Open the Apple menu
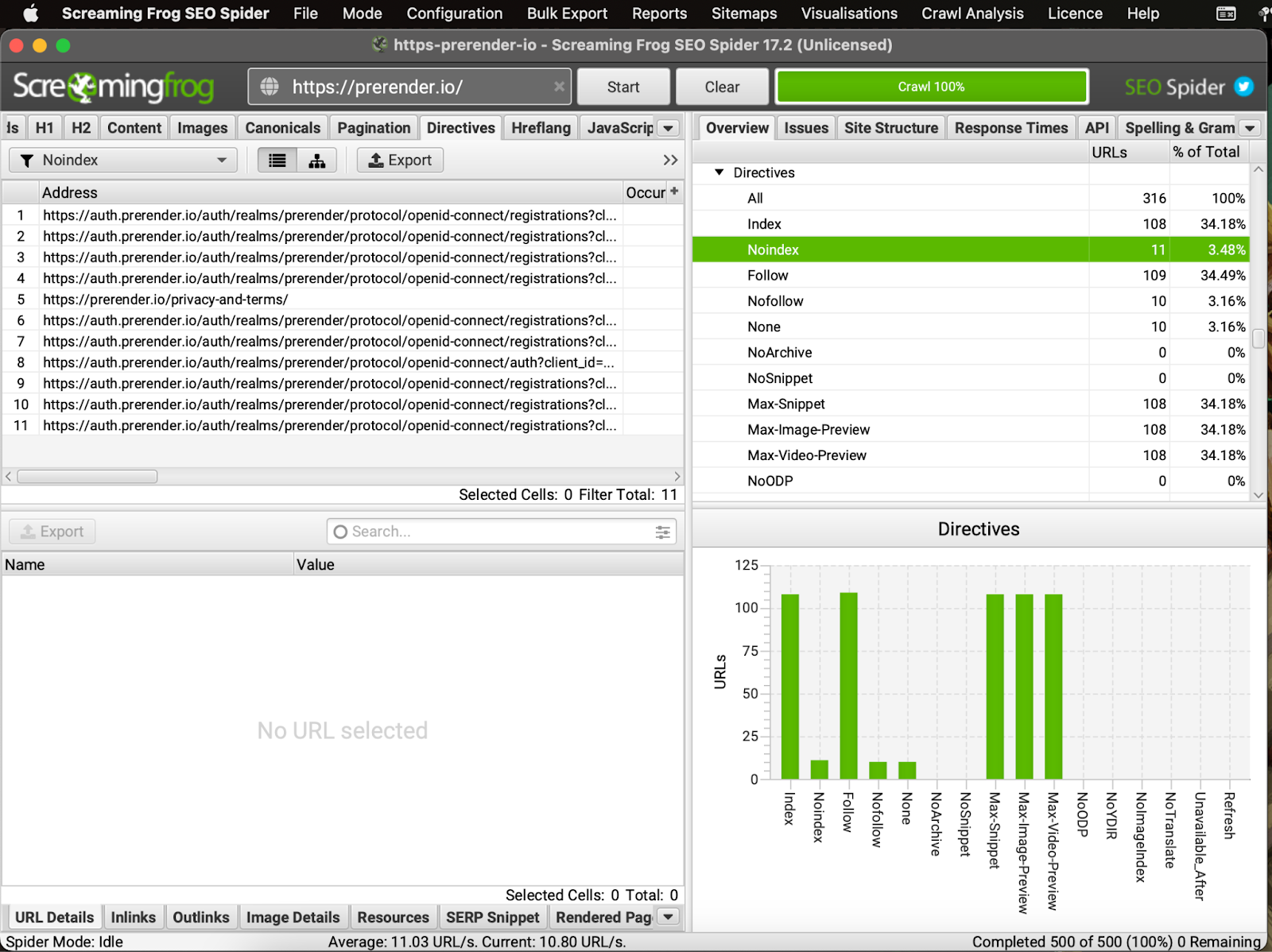 click(x=31, y=14)
